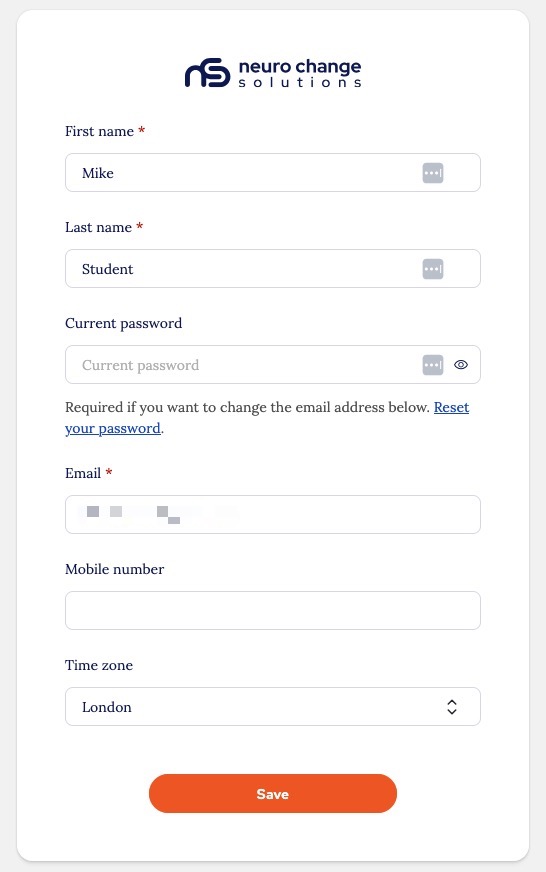546x872 pixels.
Task: Click the Email input field
Action: click(272, 514)
